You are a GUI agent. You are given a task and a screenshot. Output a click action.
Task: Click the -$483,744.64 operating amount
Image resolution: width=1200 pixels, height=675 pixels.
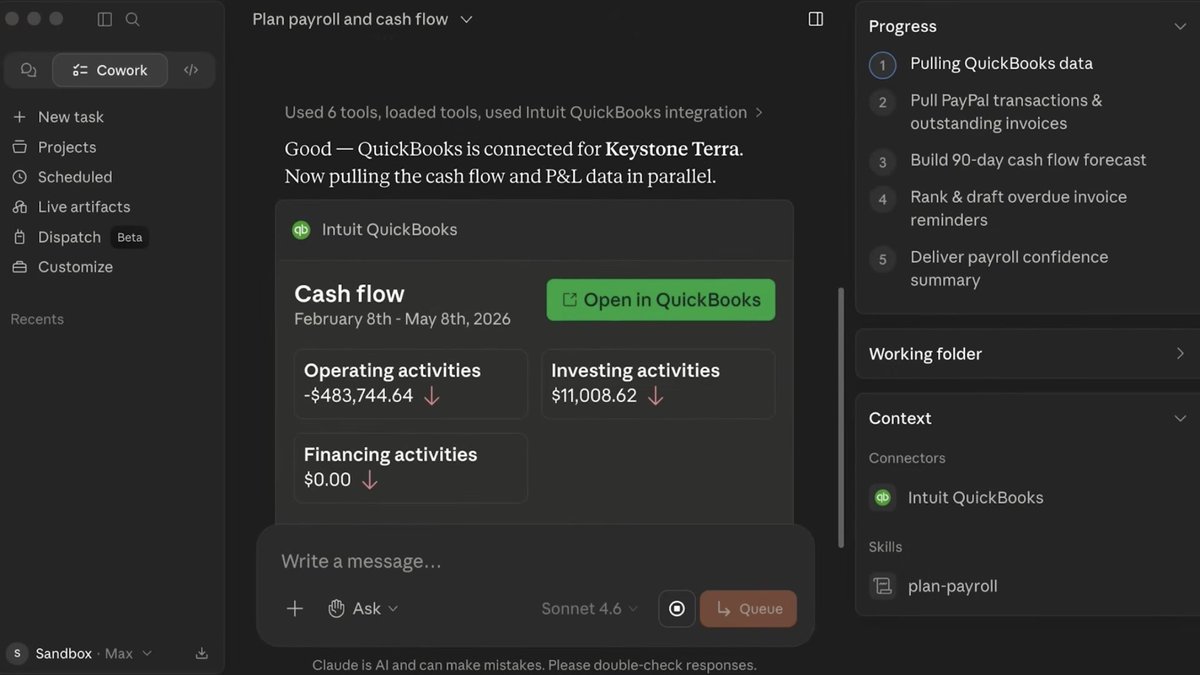click(358, 396)
